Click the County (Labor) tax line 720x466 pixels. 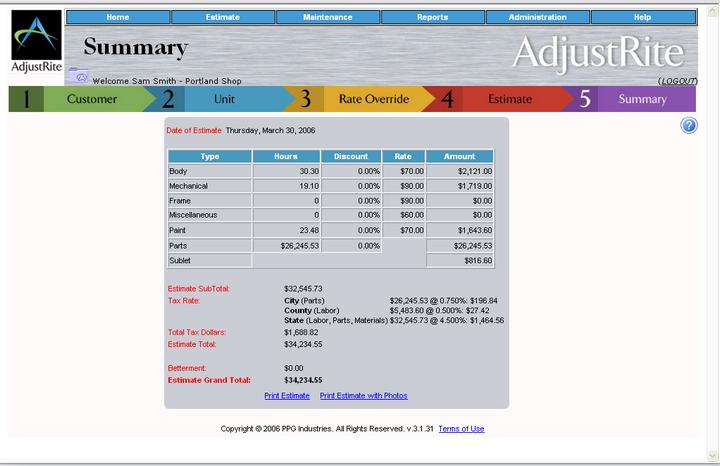click(x=387, y=311)
